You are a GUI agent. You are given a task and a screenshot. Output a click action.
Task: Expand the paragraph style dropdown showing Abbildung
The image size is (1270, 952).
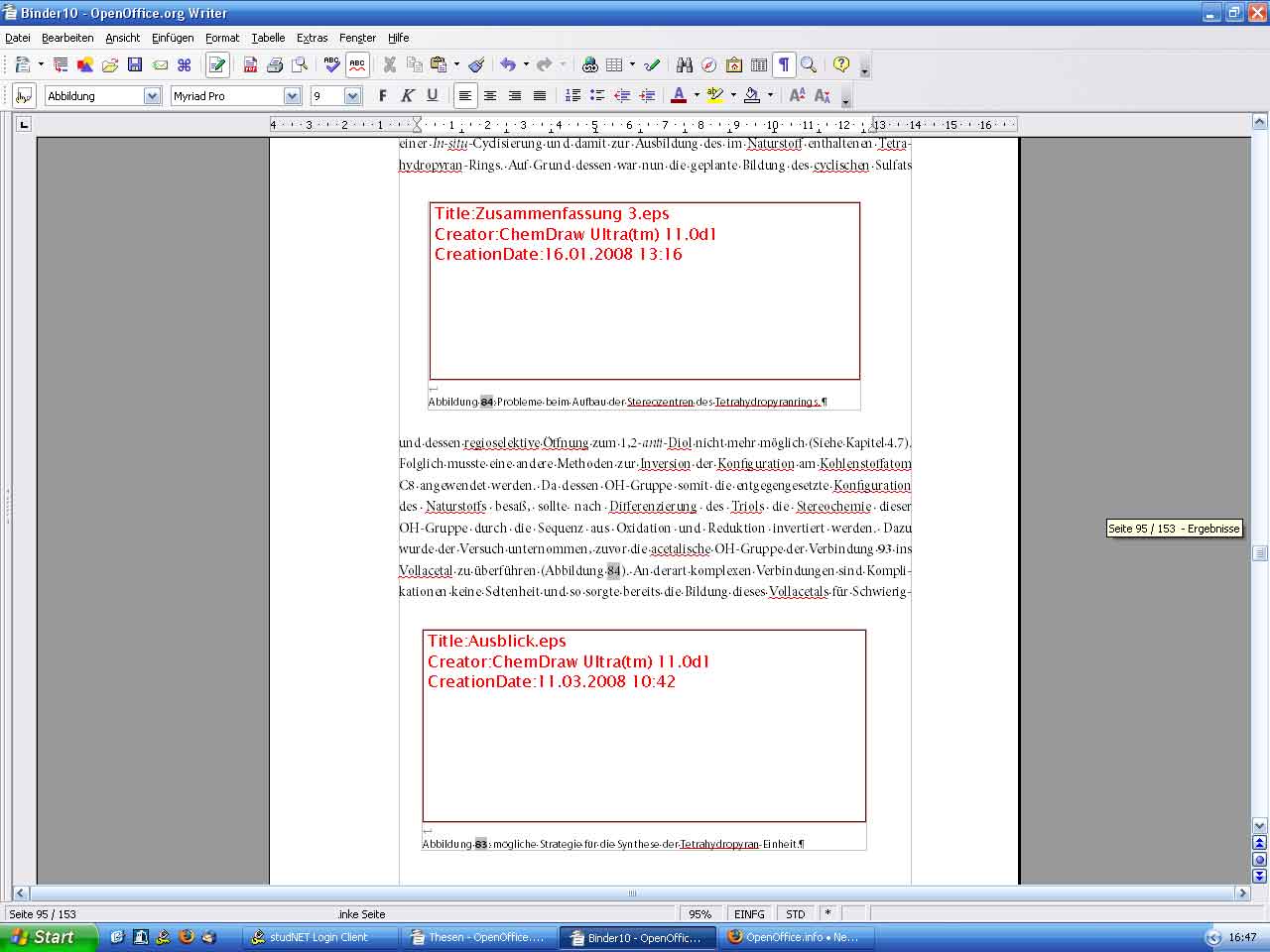tap(152, 96)
